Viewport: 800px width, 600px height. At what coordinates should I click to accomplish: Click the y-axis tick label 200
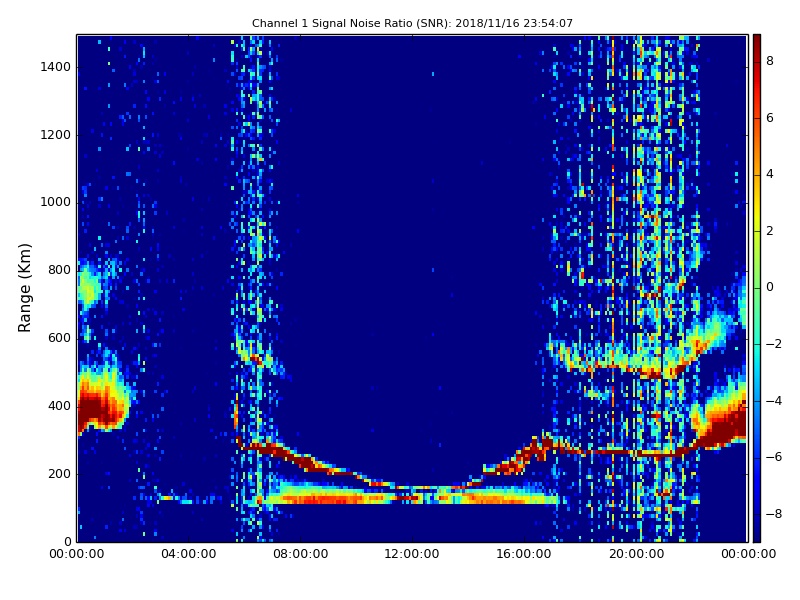pos(59,473)
